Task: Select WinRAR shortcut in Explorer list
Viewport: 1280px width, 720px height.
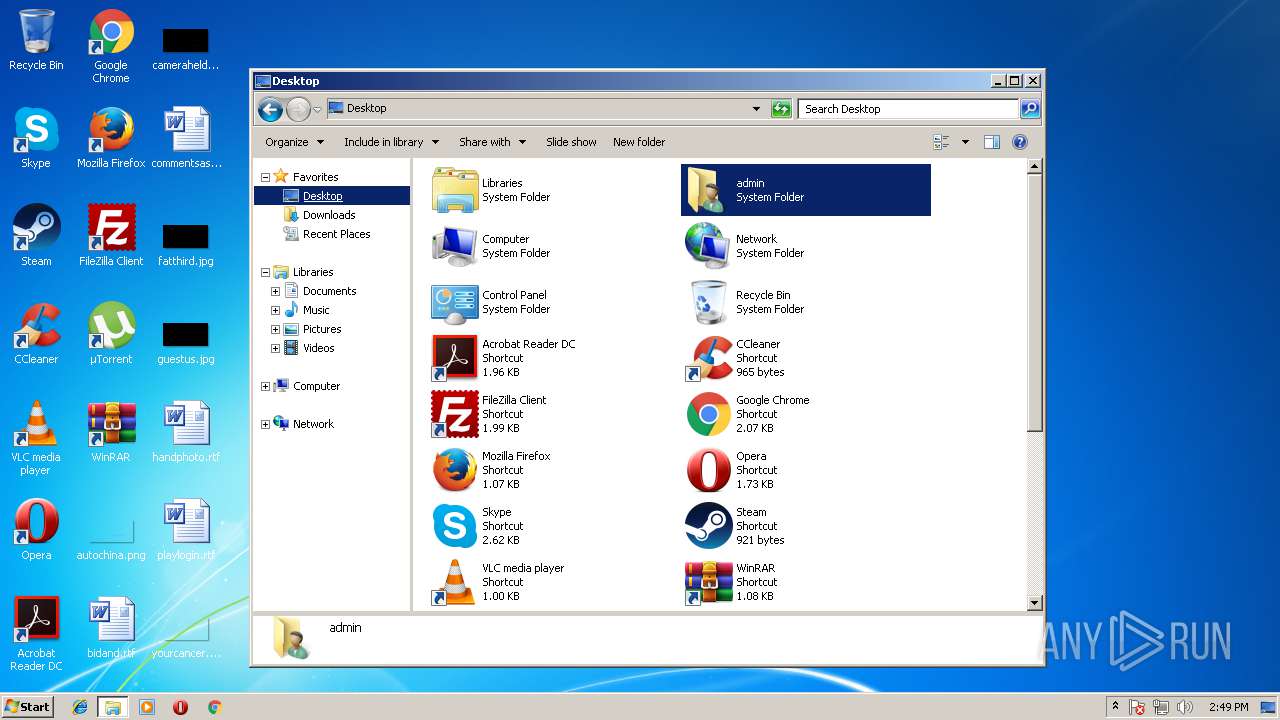Action: pos(730,582)
